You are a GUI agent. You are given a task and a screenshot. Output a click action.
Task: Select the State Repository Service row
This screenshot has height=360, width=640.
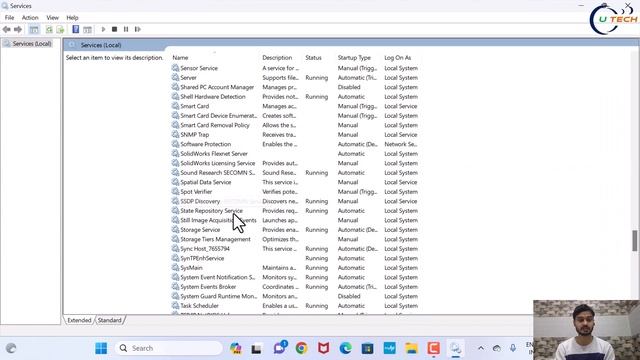tap(295, 211)
